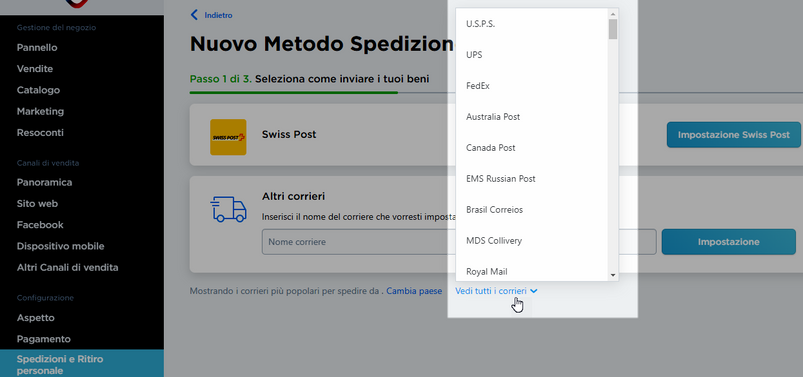Click the carriers list scrollbar thumb
The width and height of the screenshot is (803, 377).
(x=613, y=29)
